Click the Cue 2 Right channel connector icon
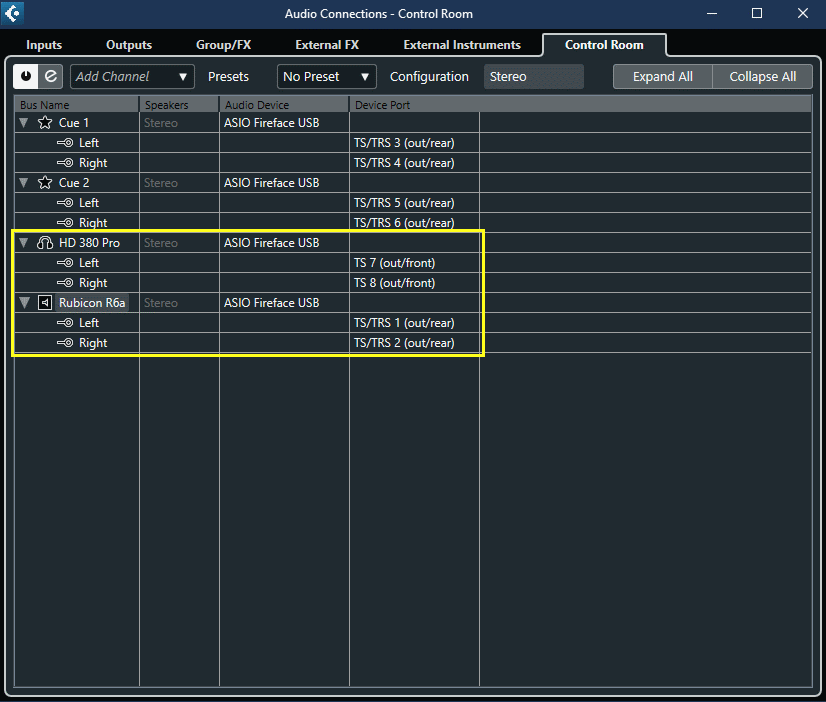The width and height of the screenshot is (826, 702). 65,223
